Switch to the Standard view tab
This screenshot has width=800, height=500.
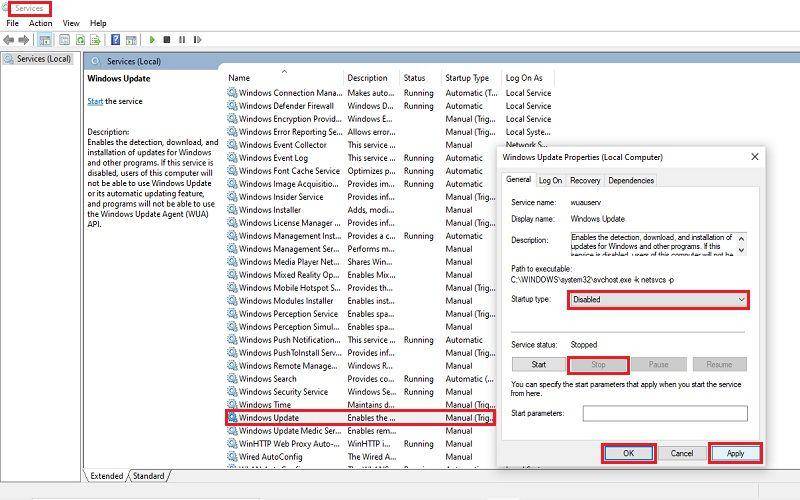148,476
